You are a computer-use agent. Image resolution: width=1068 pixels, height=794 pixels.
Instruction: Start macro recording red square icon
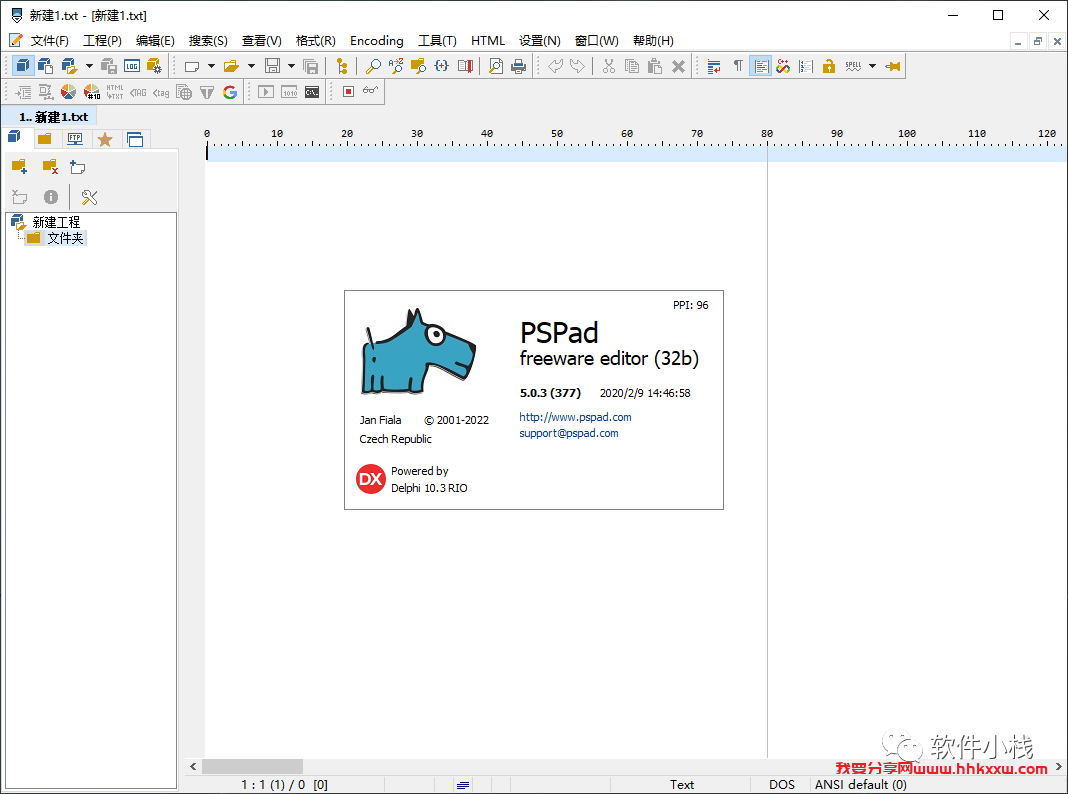[x=348, y=91]
